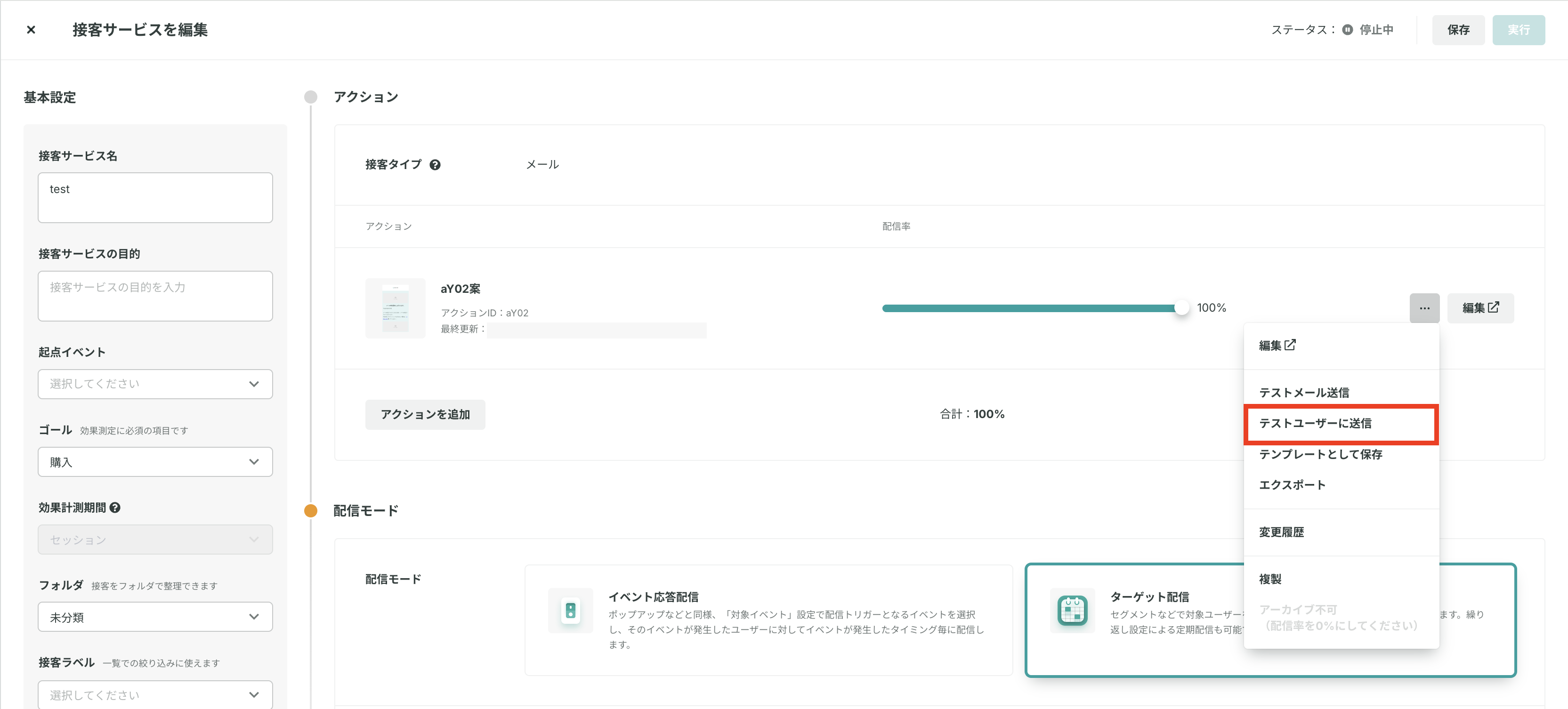Select the イベント応答配信 delivery mode card
1568x709 pixels.
click(768, 620)
